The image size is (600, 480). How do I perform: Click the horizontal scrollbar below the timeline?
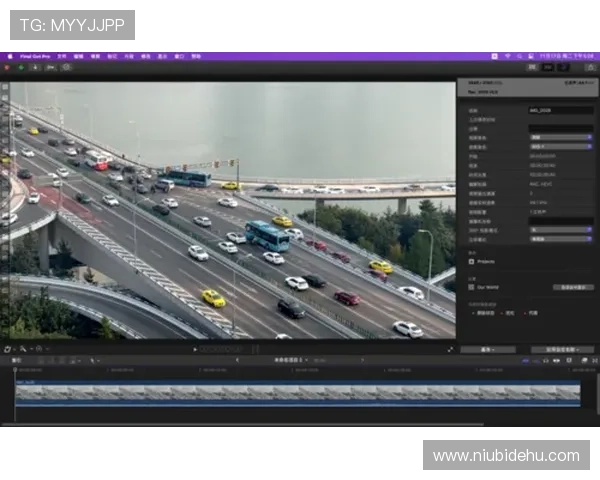tap(290, 427)
